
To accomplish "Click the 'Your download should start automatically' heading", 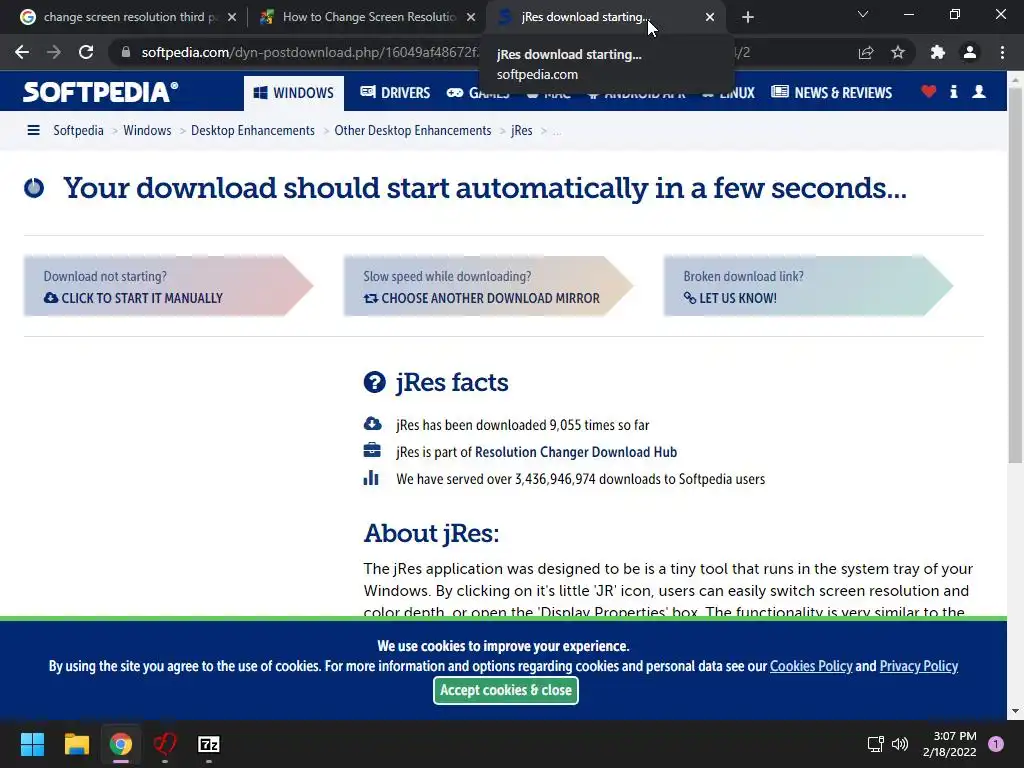I will [485, 188].
